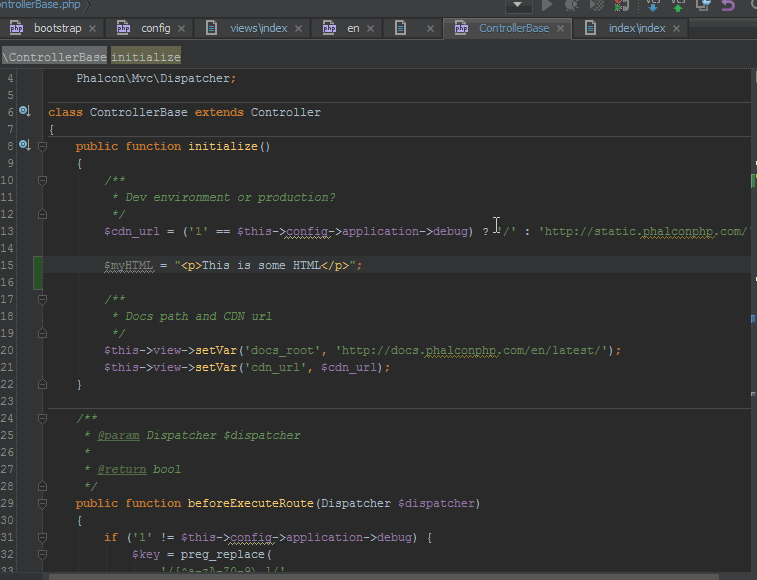
Task: Collapse the beforeExecuteRoute docblock at line 24
Action: pos(42,418)
